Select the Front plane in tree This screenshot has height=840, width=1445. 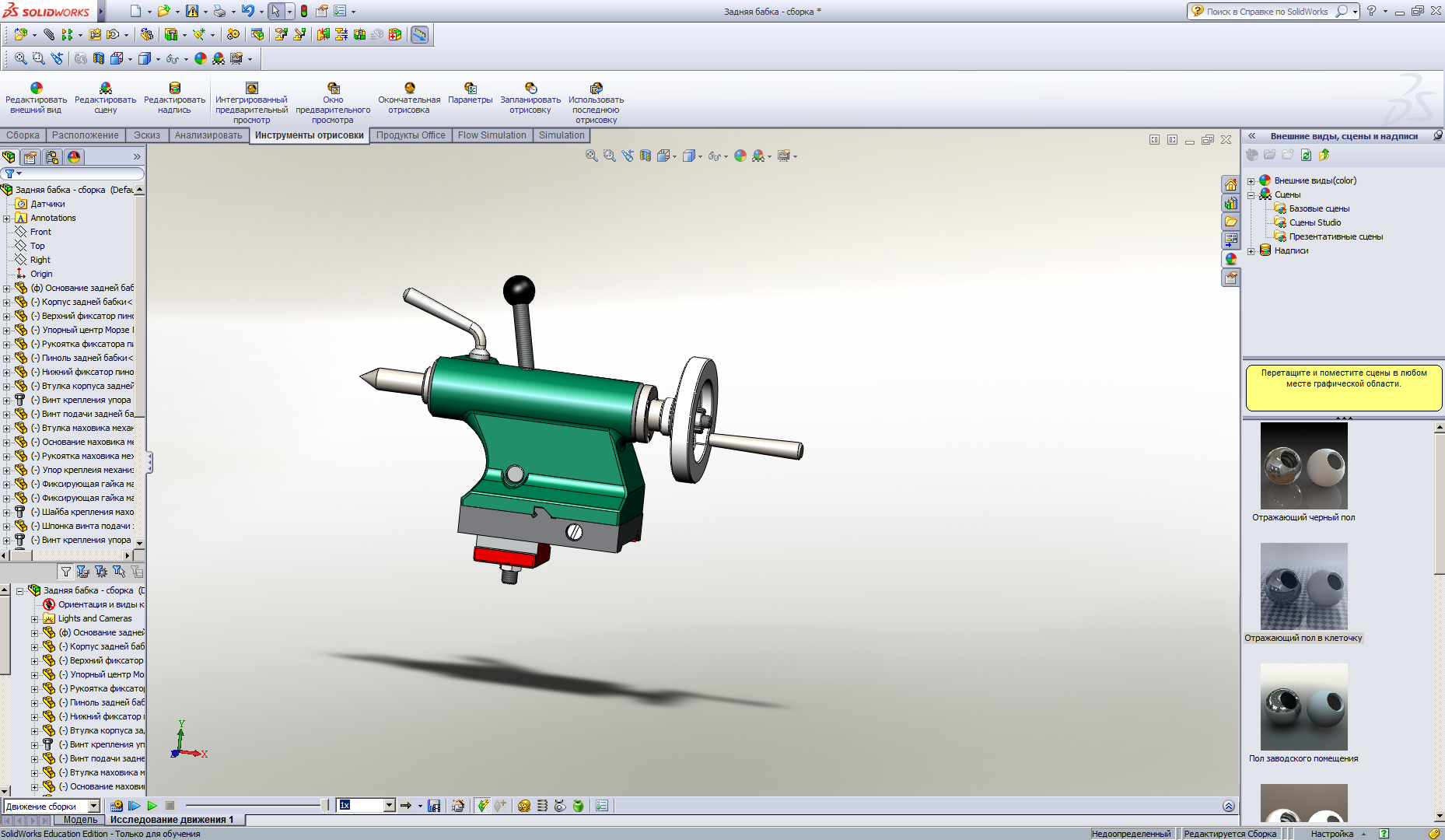coord(40,232)
